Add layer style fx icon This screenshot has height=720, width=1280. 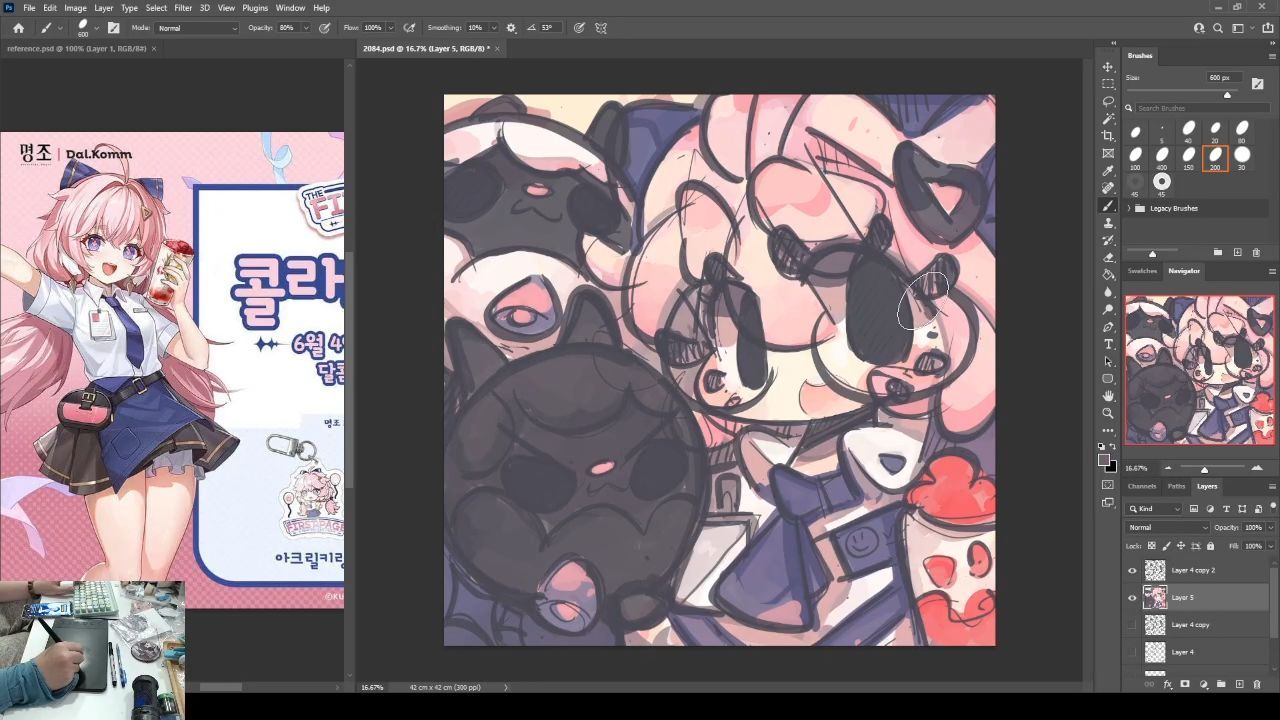click(x=1167, y=684)
